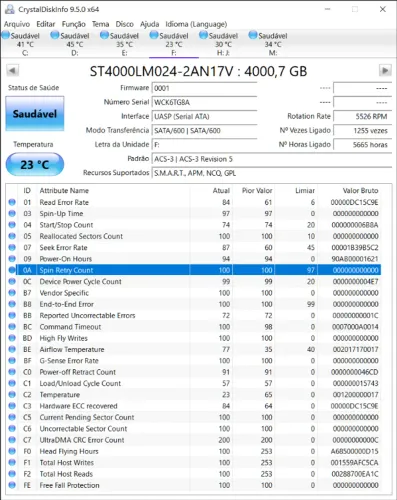Click the Modo Transferência SATA/600 field
Screen dimensions: 397x500
click(204, 130)
